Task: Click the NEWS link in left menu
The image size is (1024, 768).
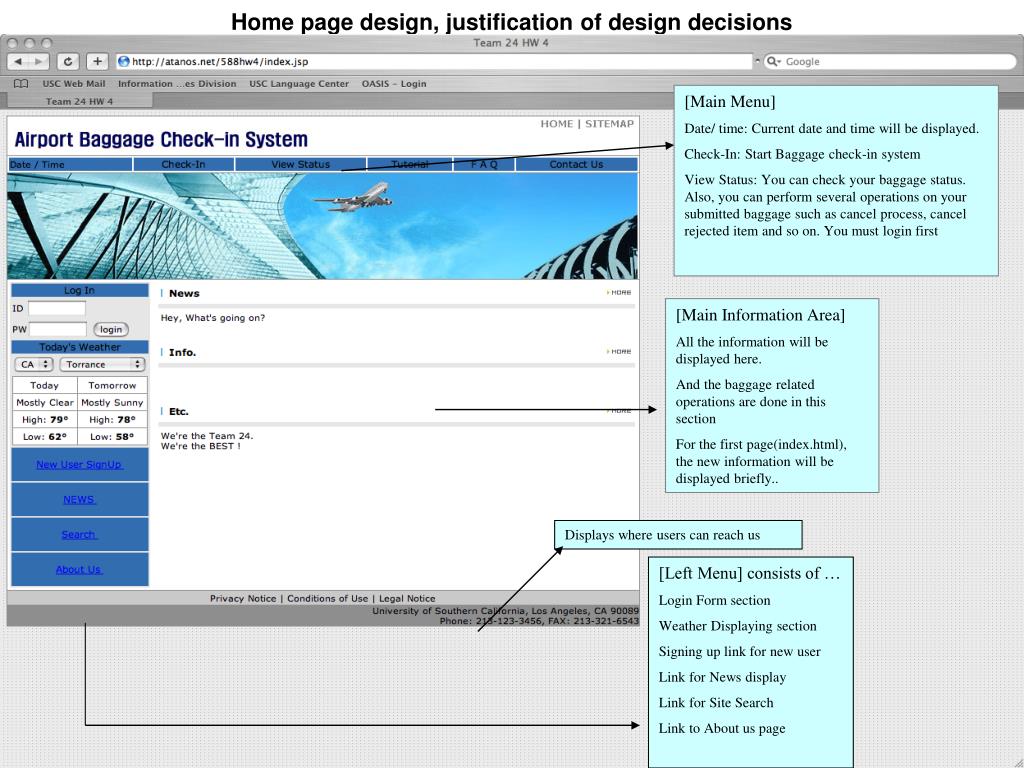Action: [x=80, y=500]
